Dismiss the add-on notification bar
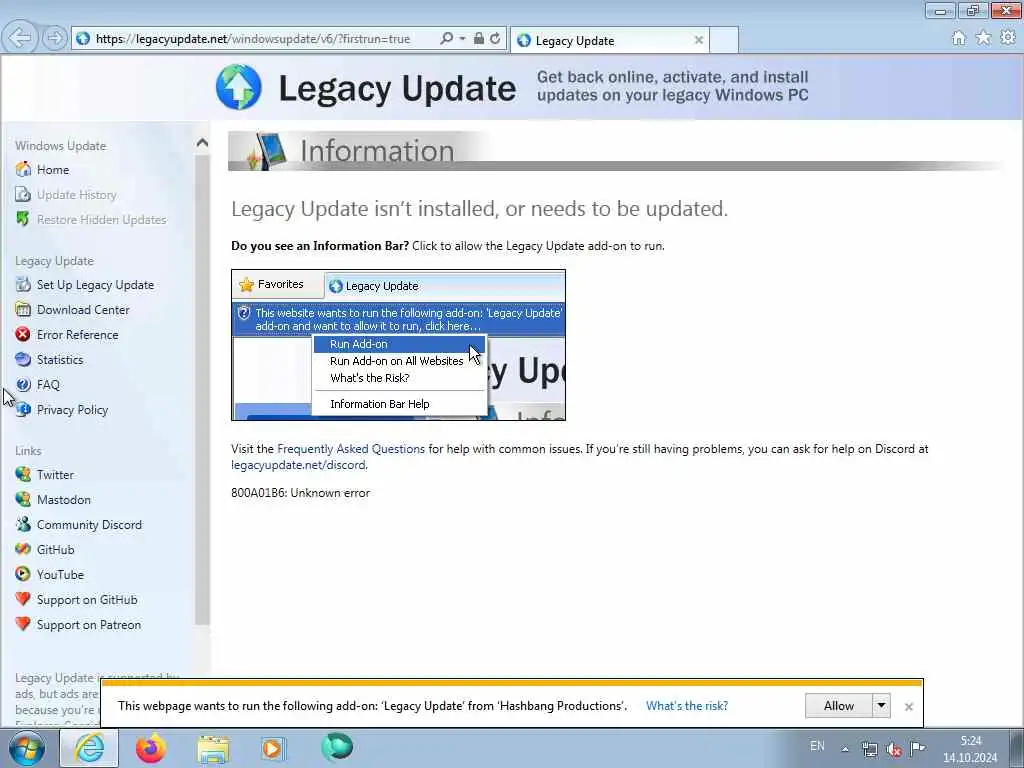1024x768 pixels. click(x=908, y=707)
